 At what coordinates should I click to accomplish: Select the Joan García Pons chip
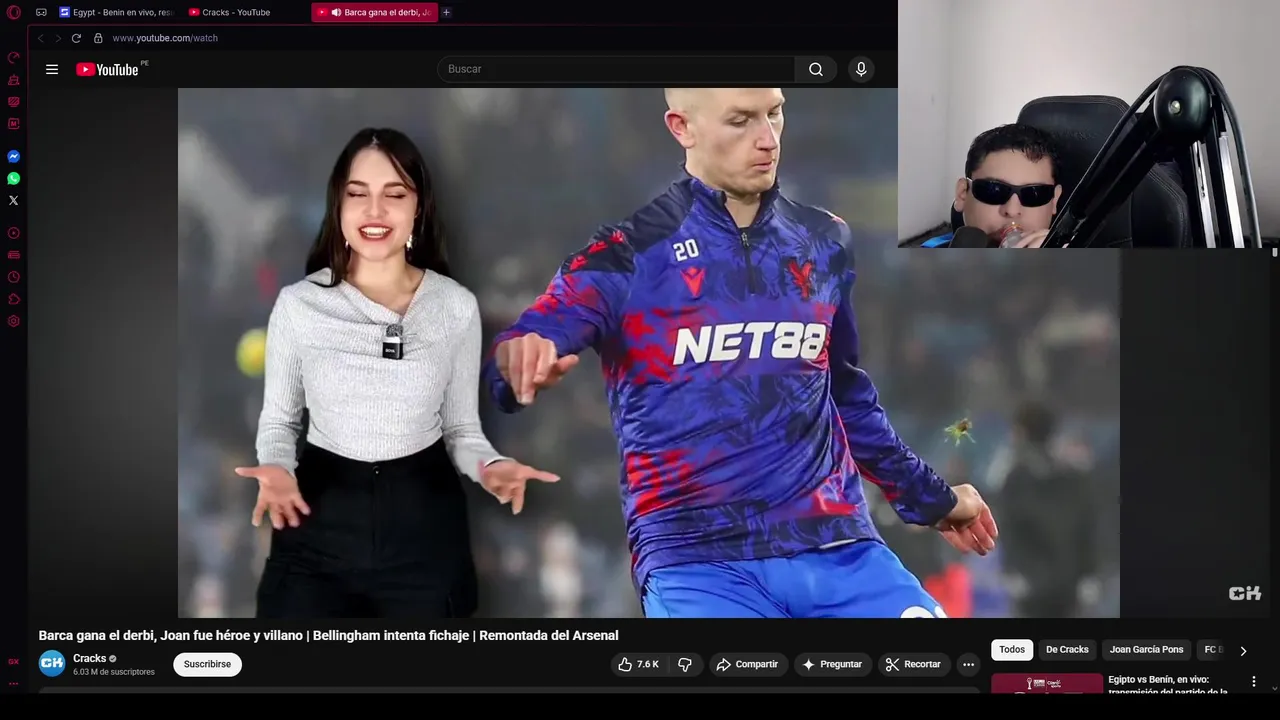coord(1146,650)
